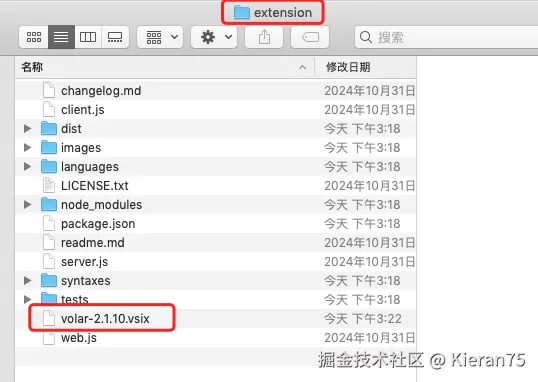Select the node_modules folder icon
Screen dimensions: 538x382
49,205
